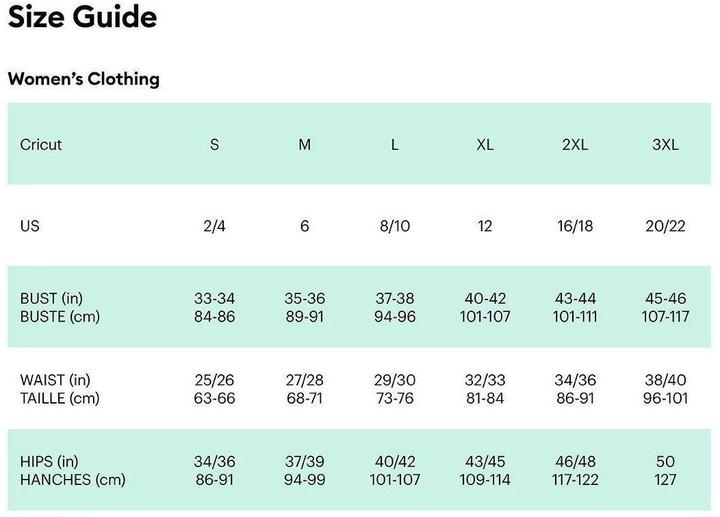Click the Size Guide heading
720x517 pixels.
pyautogui.click(x=82, y=17)
